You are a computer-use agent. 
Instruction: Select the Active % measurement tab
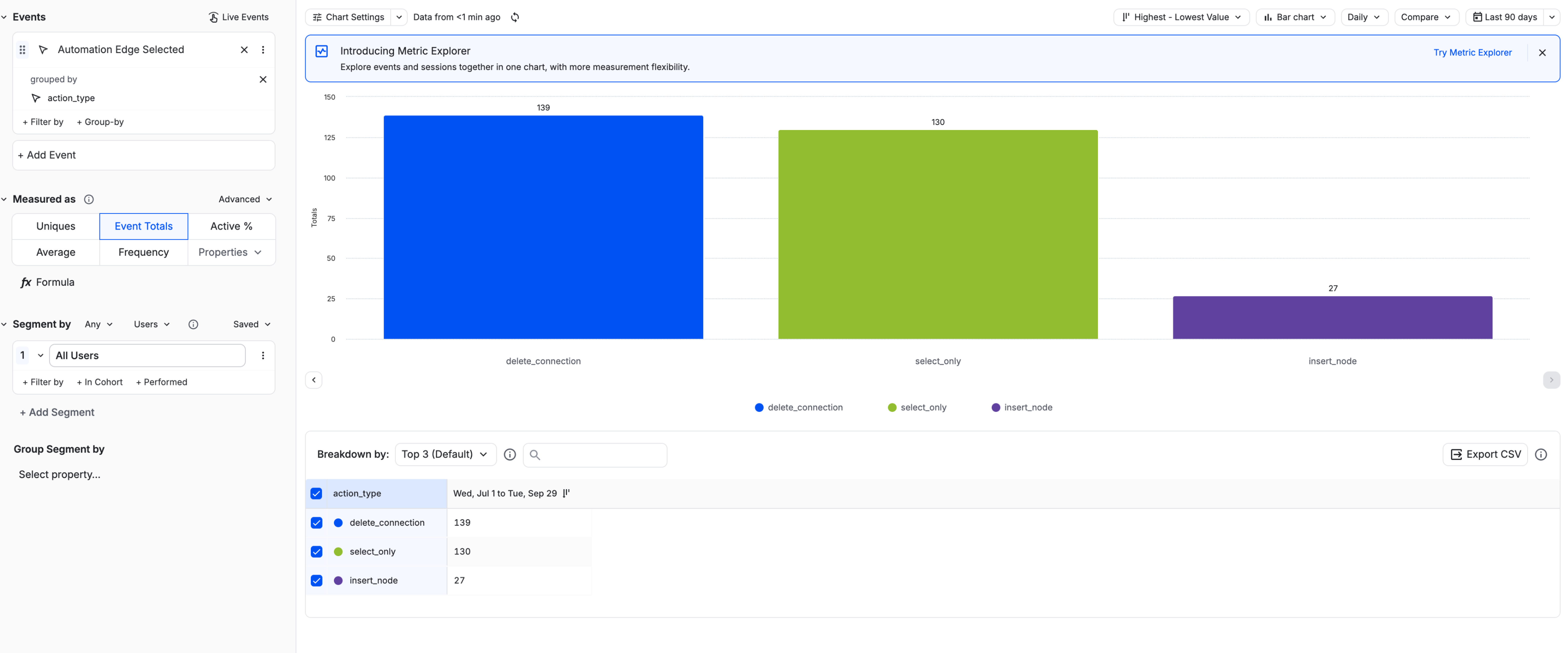tap(231, 226)
